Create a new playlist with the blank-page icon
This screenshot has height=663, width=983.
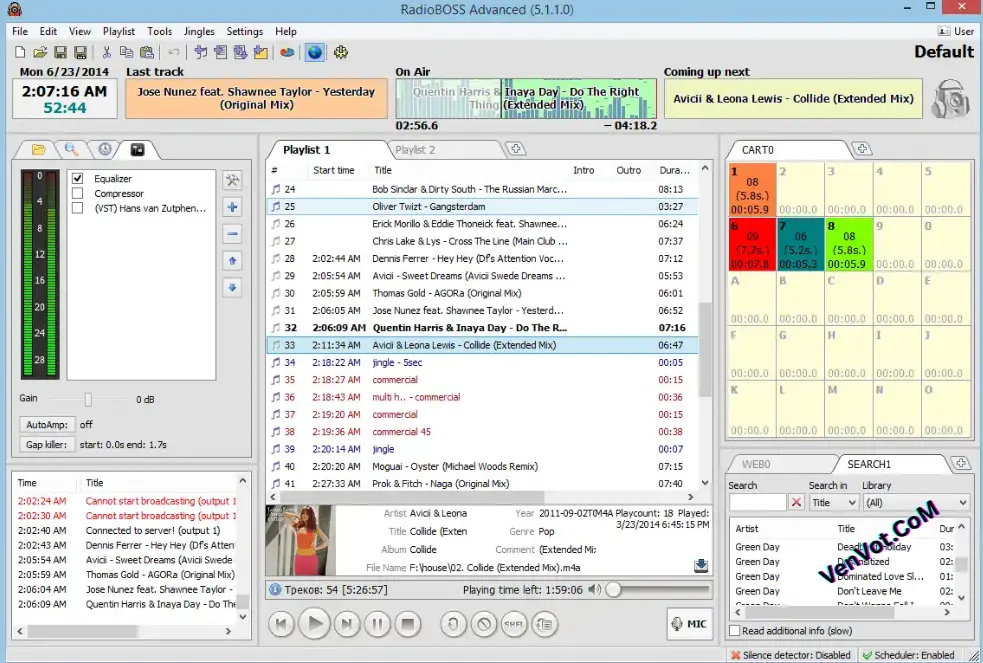tap(20, 53)
